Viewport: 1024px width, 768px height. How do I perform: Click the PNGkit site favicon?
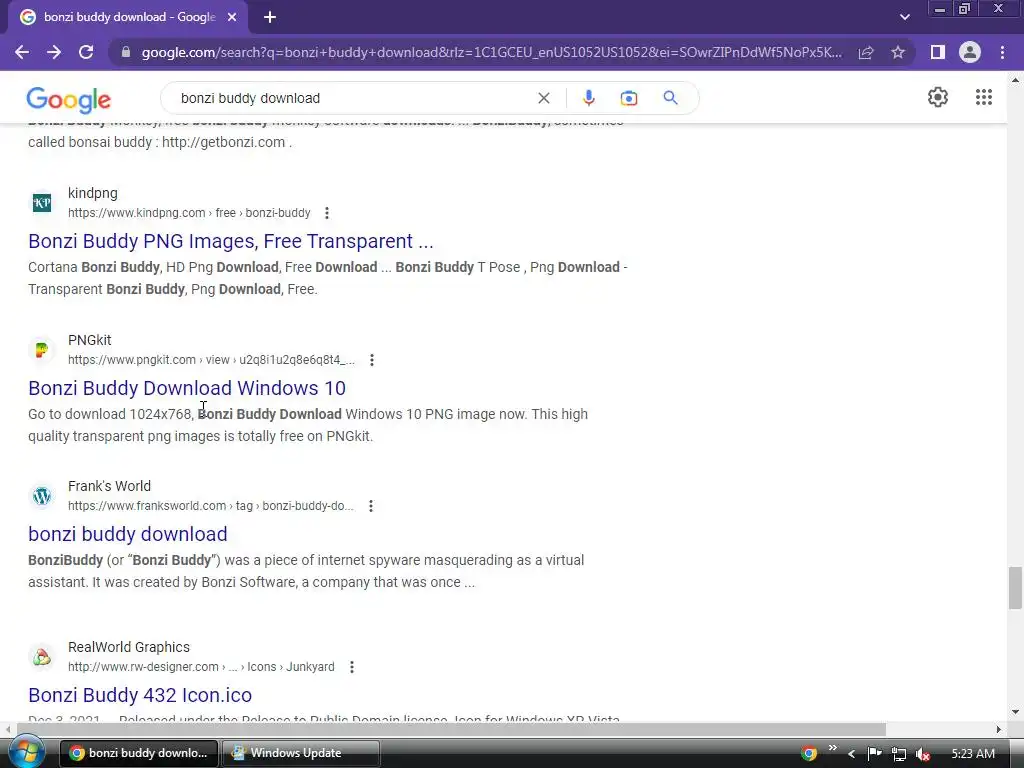42,350
